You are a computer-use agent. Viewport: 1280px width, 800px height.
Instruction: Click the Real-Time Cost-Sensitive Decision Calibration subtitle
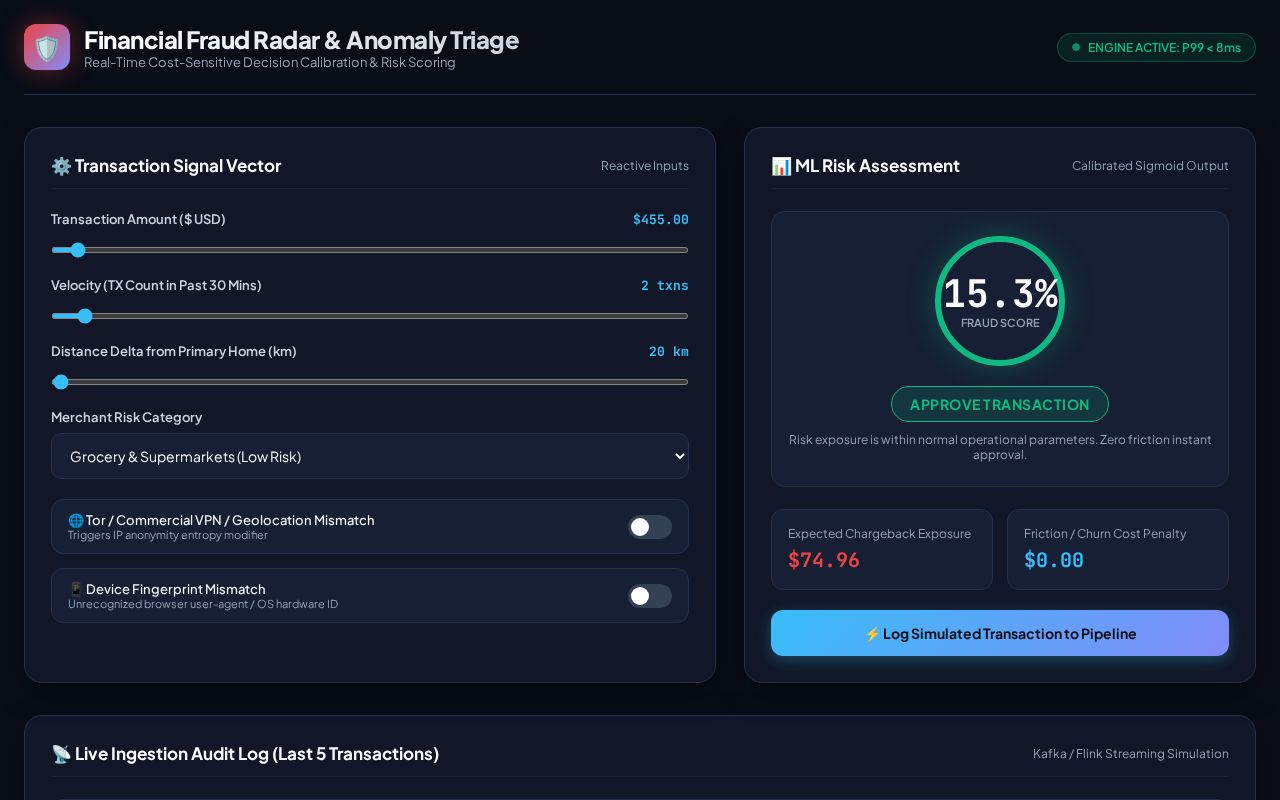[x=270, y=62]
